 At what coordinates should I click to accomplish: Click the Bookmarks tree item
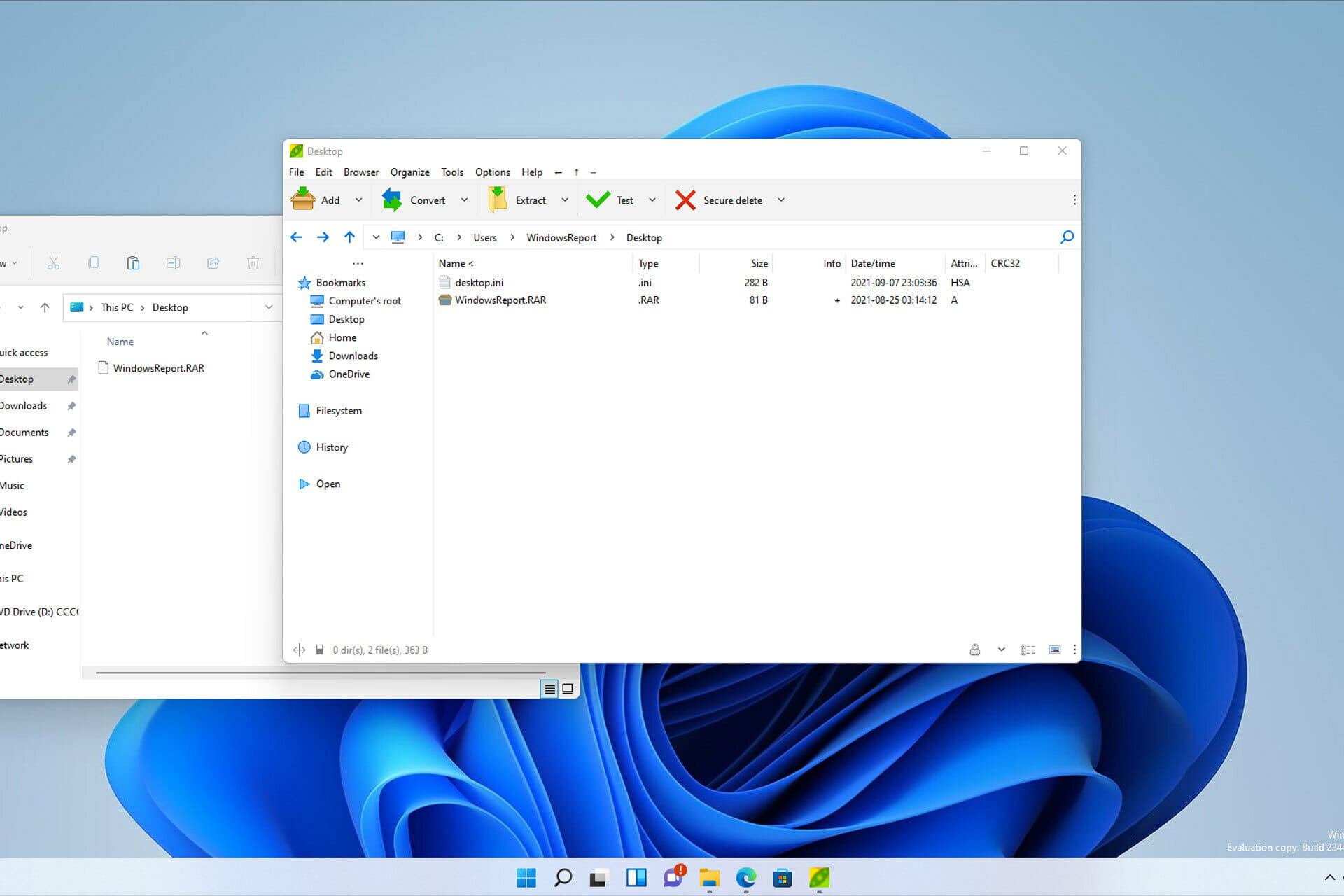pos(339,283)
